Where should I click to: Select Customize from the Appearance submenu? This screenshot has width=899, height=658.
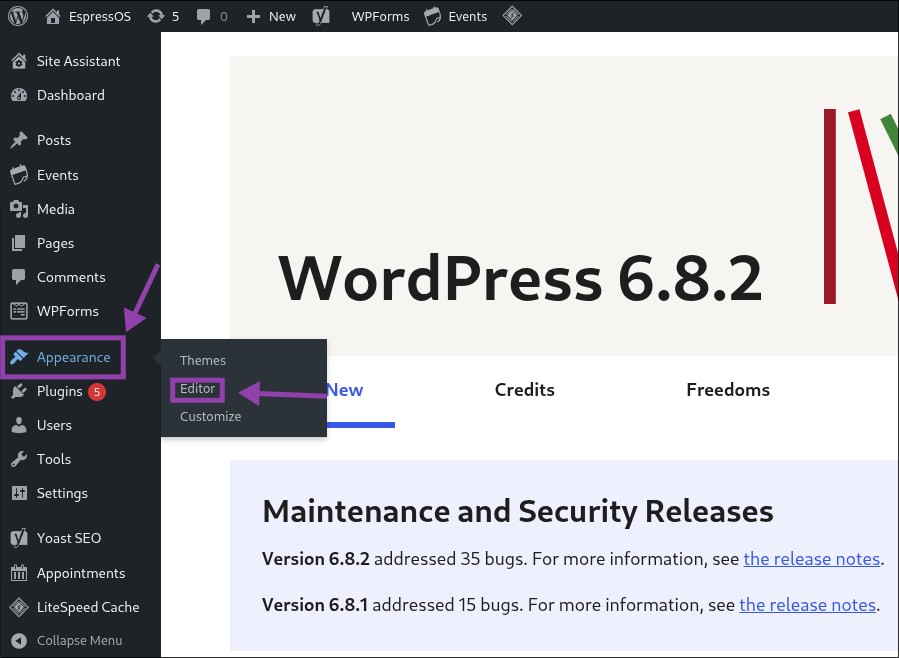point(210,417)
